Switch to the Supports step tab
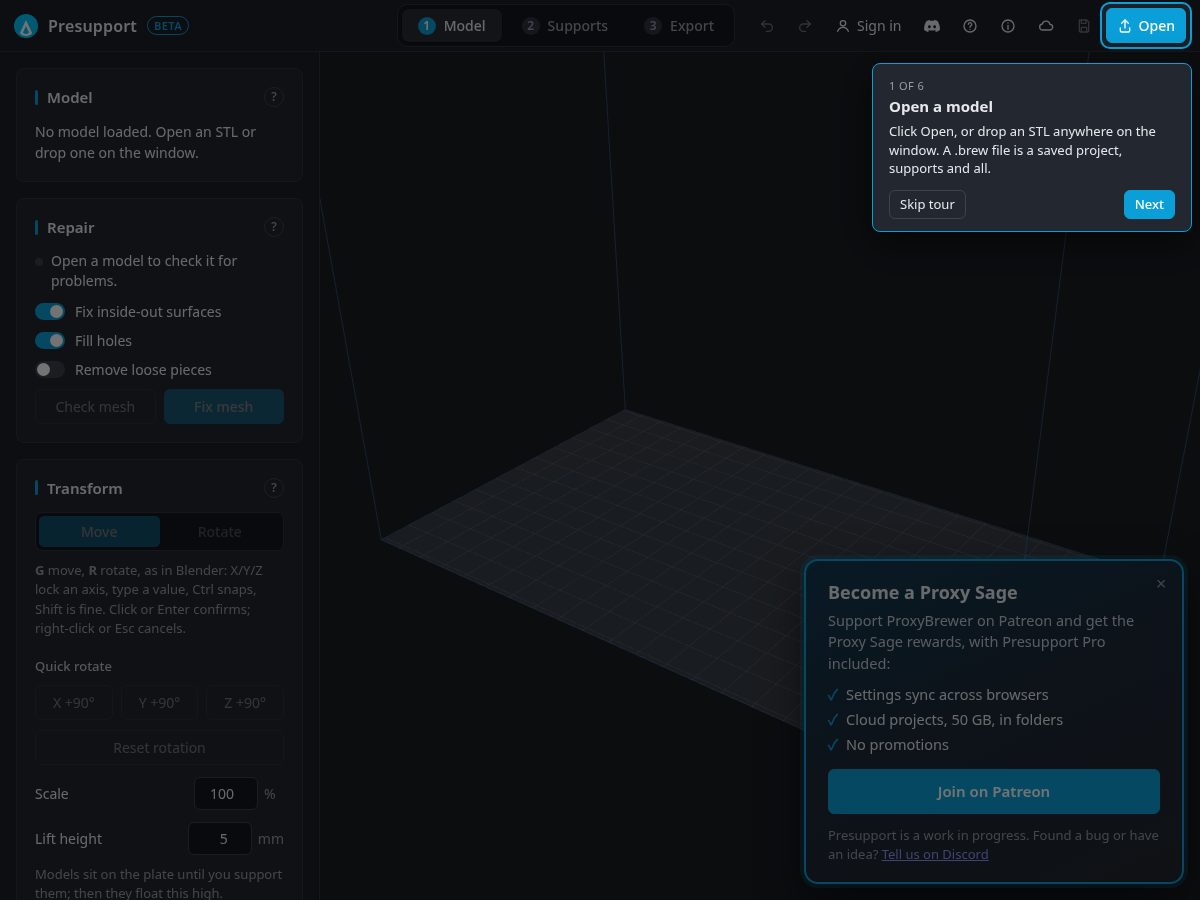Image resolution: width=1200 pixels, height=900 pixels. 565,26
